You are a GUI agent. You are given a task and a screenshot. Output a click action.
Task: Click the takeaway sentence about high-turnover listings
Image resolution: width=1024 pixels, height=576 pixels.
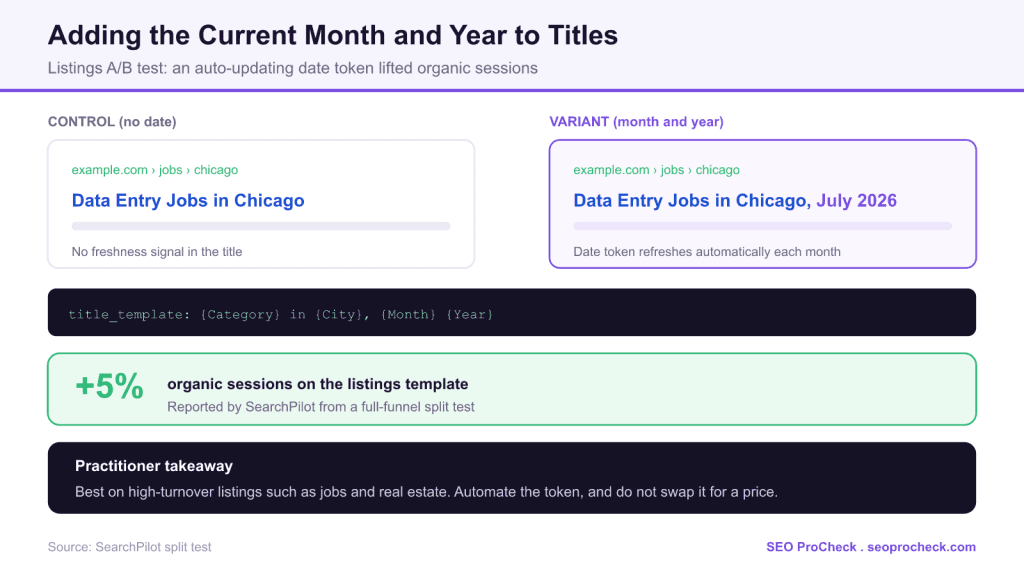point(426,492)
